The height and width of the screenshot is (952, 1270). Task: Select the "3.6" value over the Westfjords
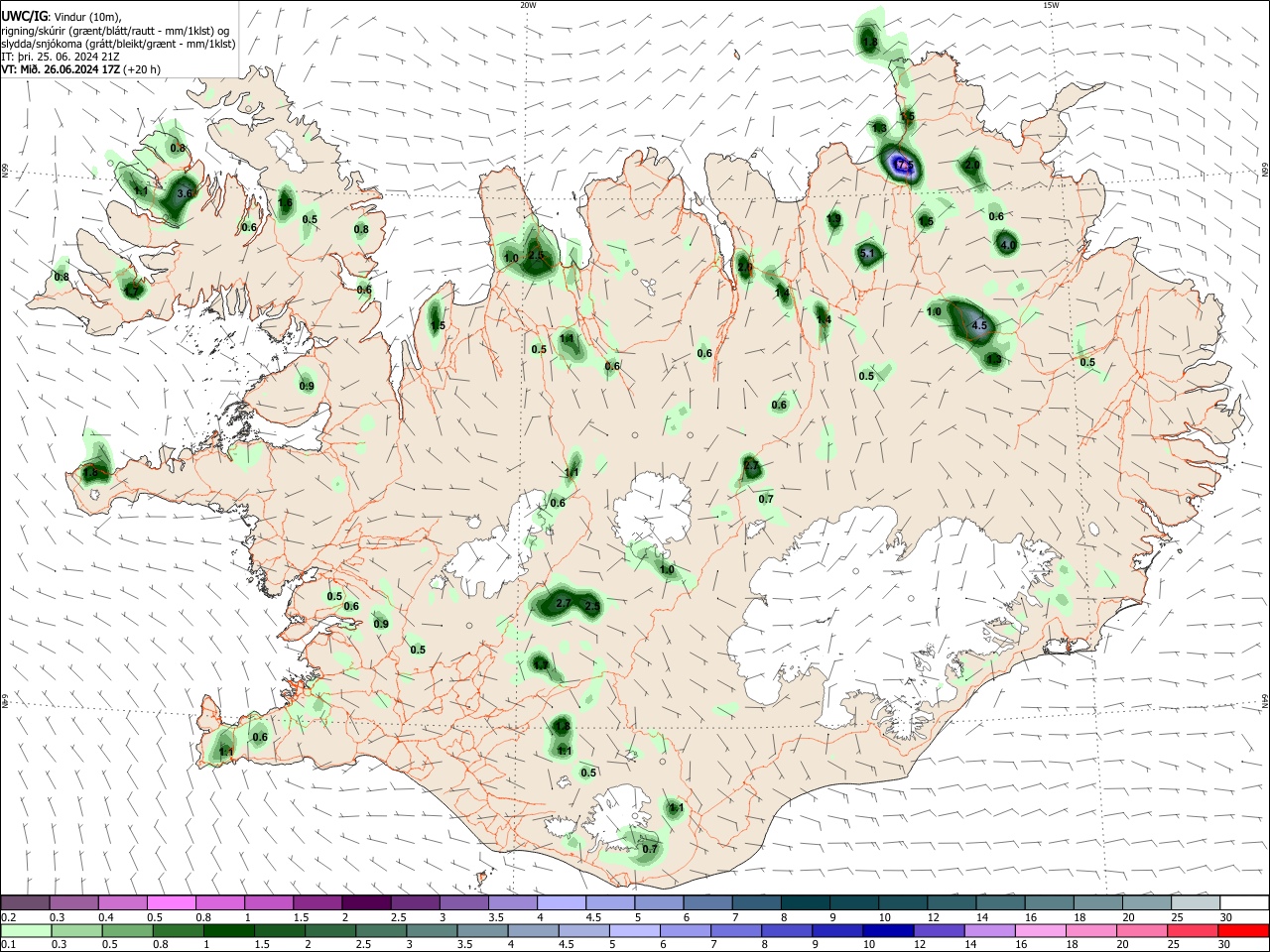184,193
